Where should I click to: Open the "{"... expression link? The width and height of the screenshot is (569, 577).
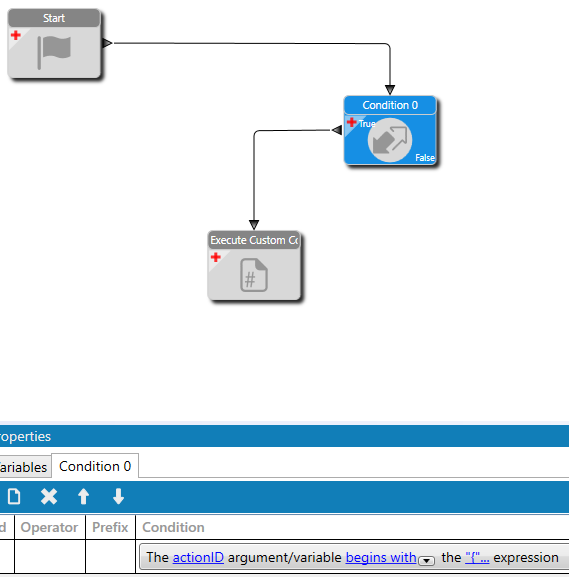(x=477, y=557)
